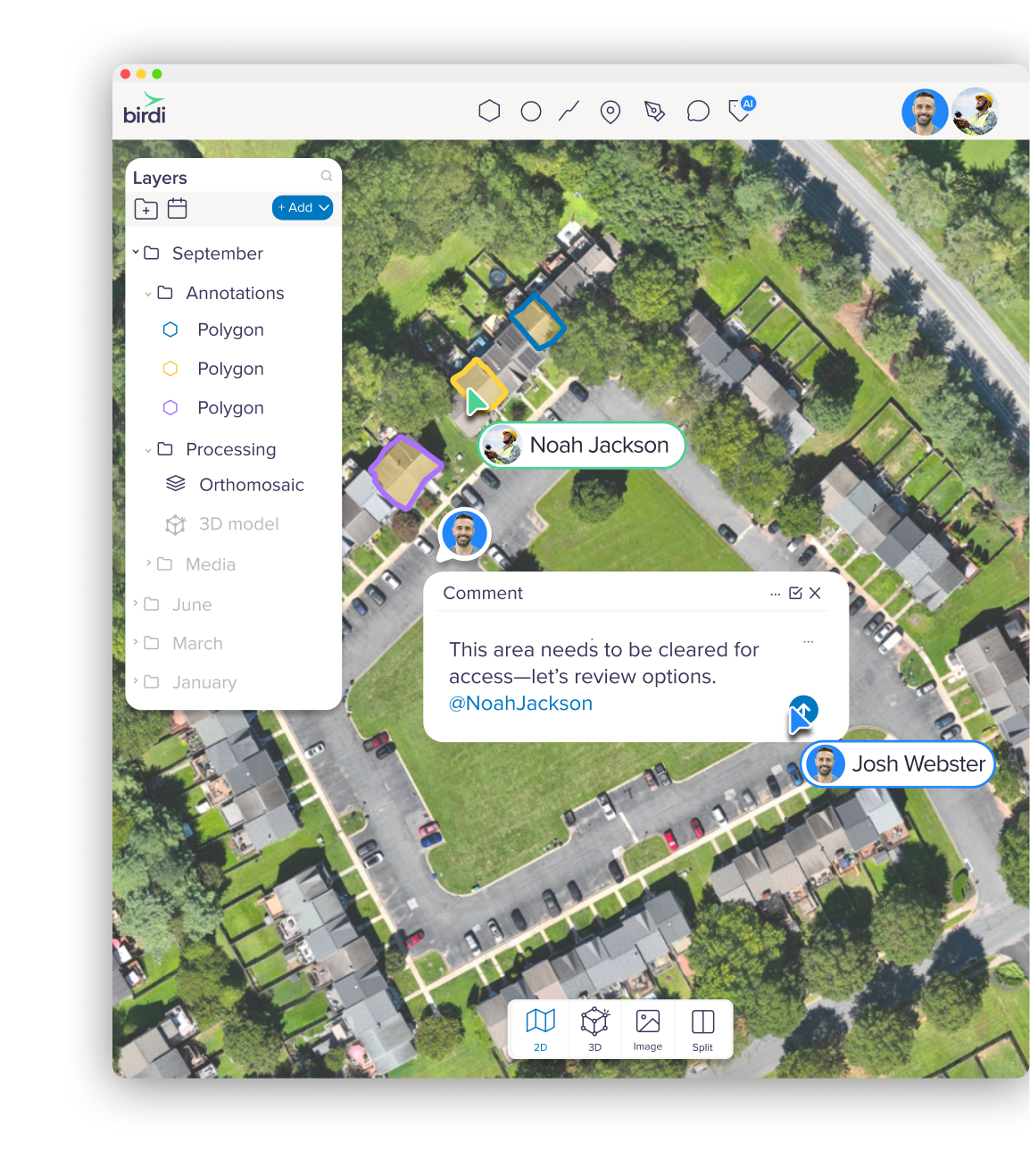Select the location marker tool
Viewport: 1030px width, 1176px height.
[x=611, y=111]
